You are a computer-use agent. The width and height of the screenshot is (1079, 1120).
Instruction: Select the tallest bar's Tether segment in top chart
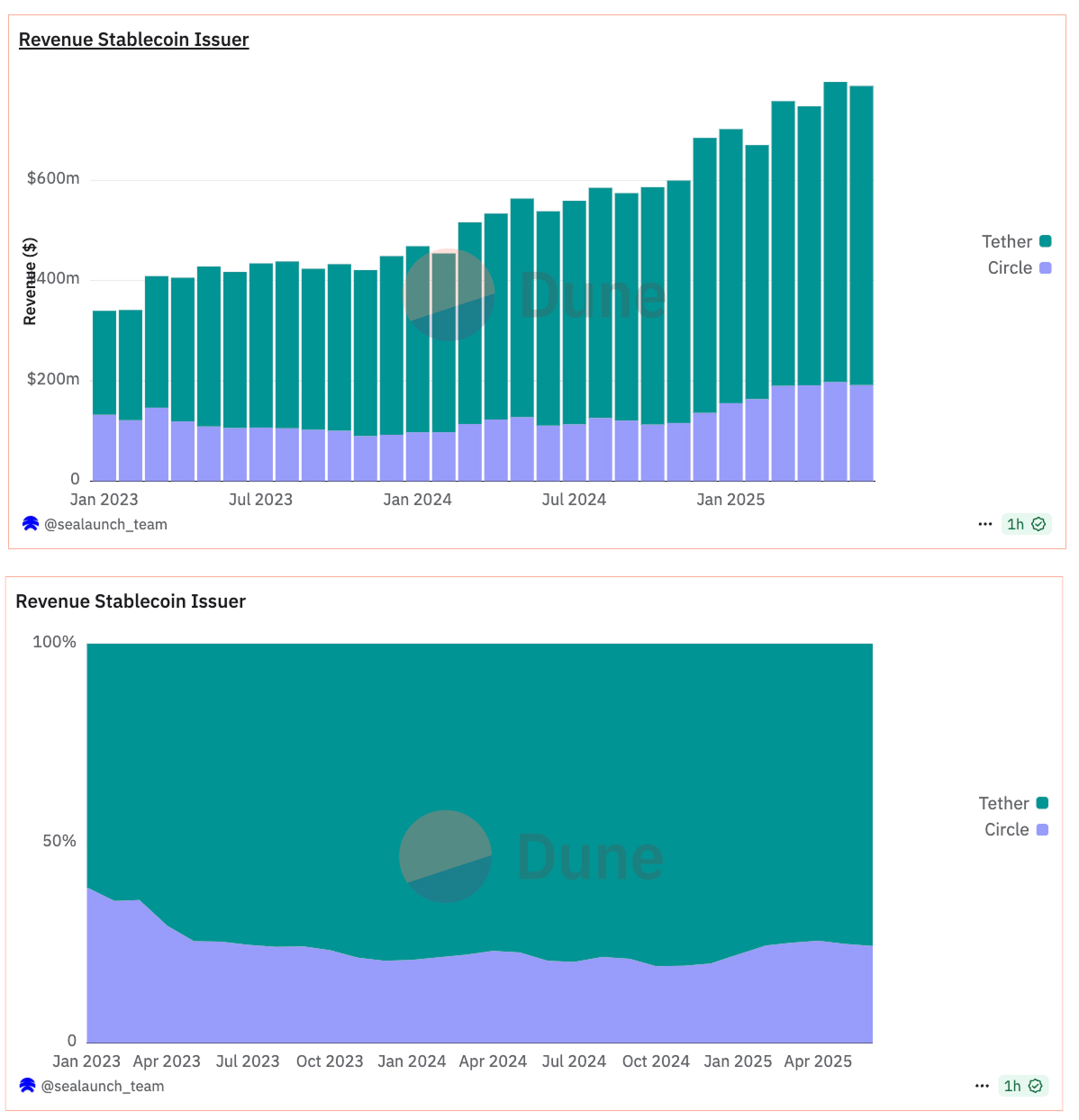click(835, 231)
